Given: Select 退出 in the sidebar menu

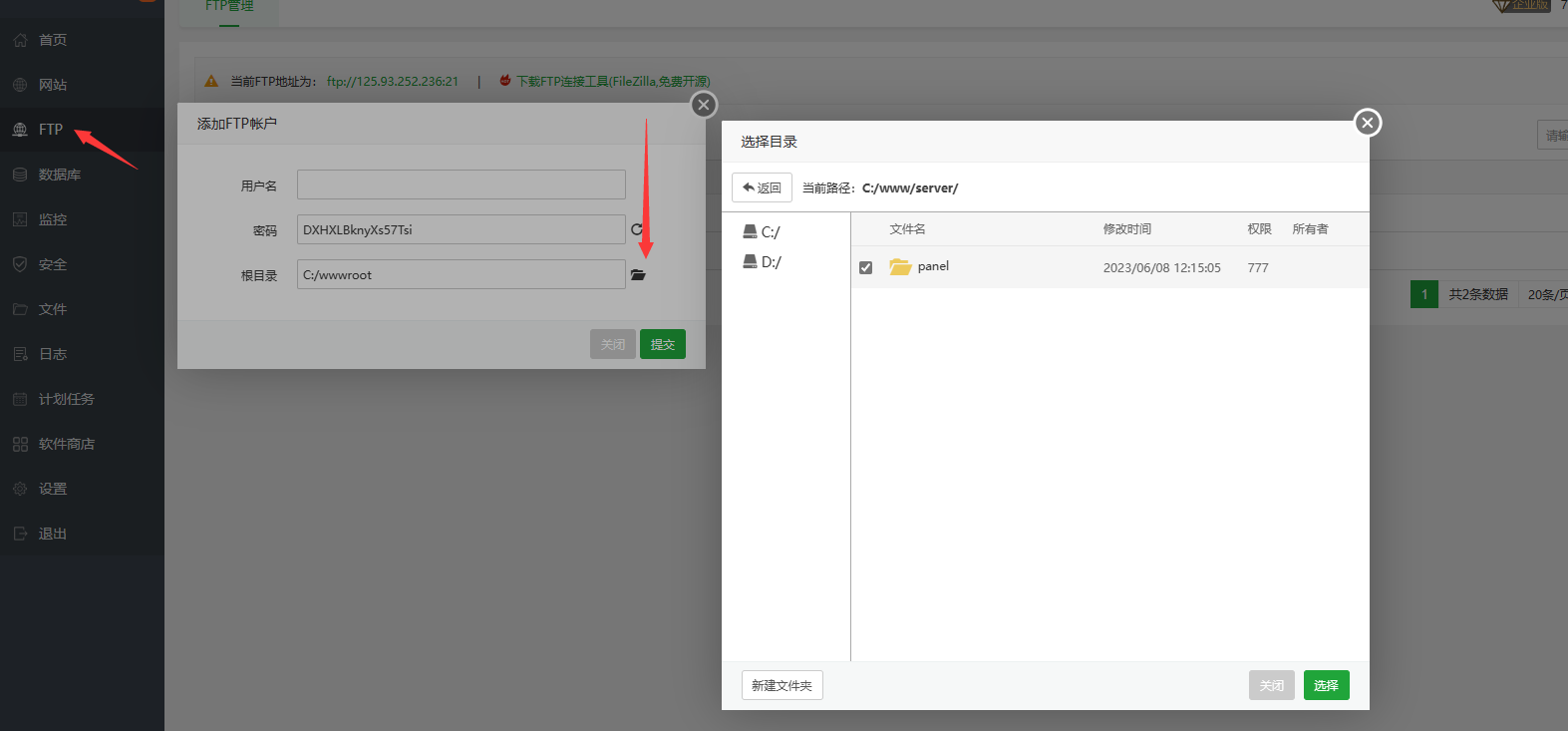Looking at the screenshot, I should coord(53,534).
